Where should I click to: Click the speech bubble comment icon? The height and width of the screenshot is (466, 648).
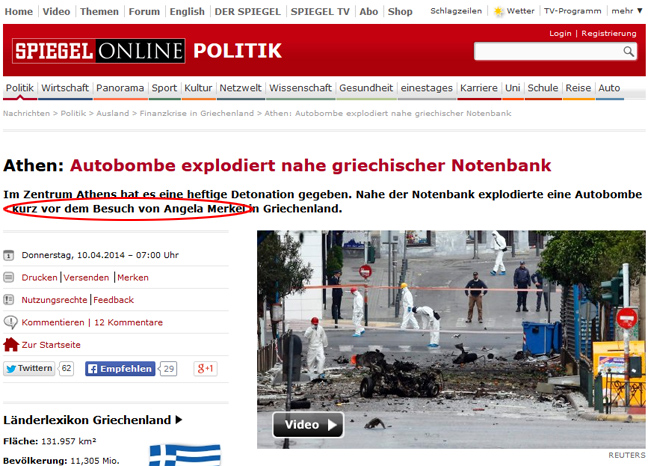point(10,322)
